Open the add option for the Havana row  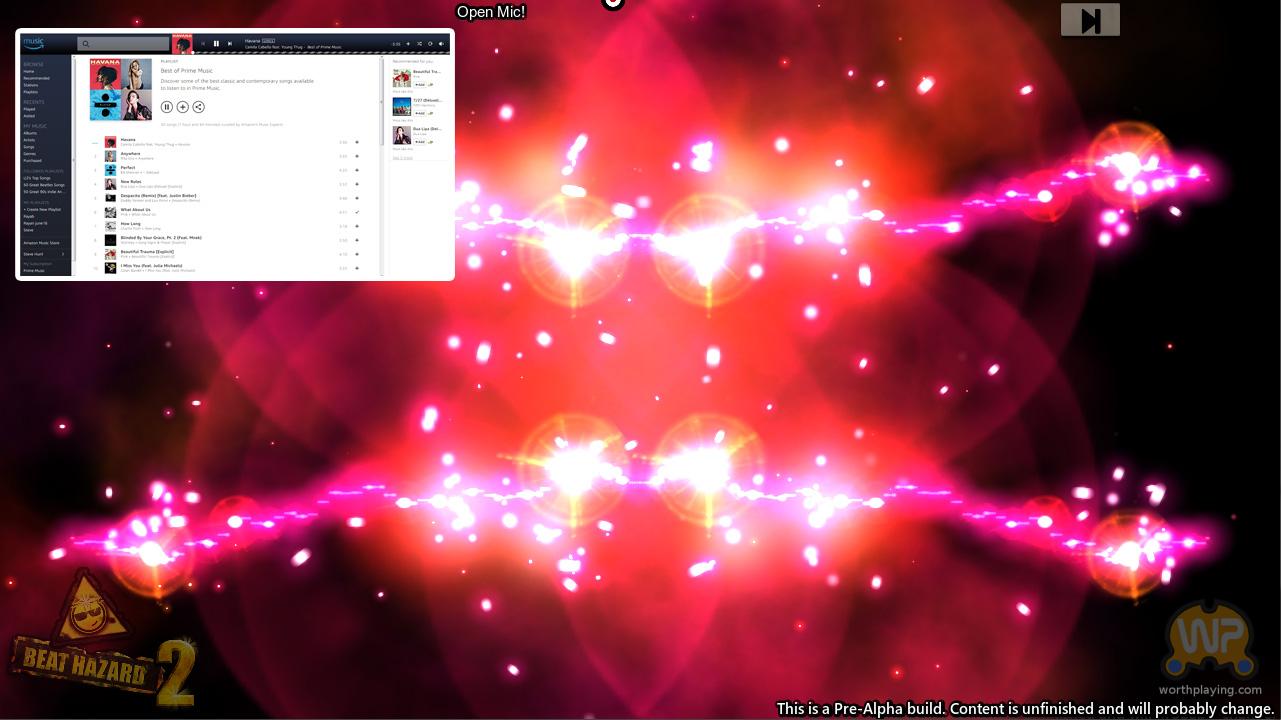[357, 142]
